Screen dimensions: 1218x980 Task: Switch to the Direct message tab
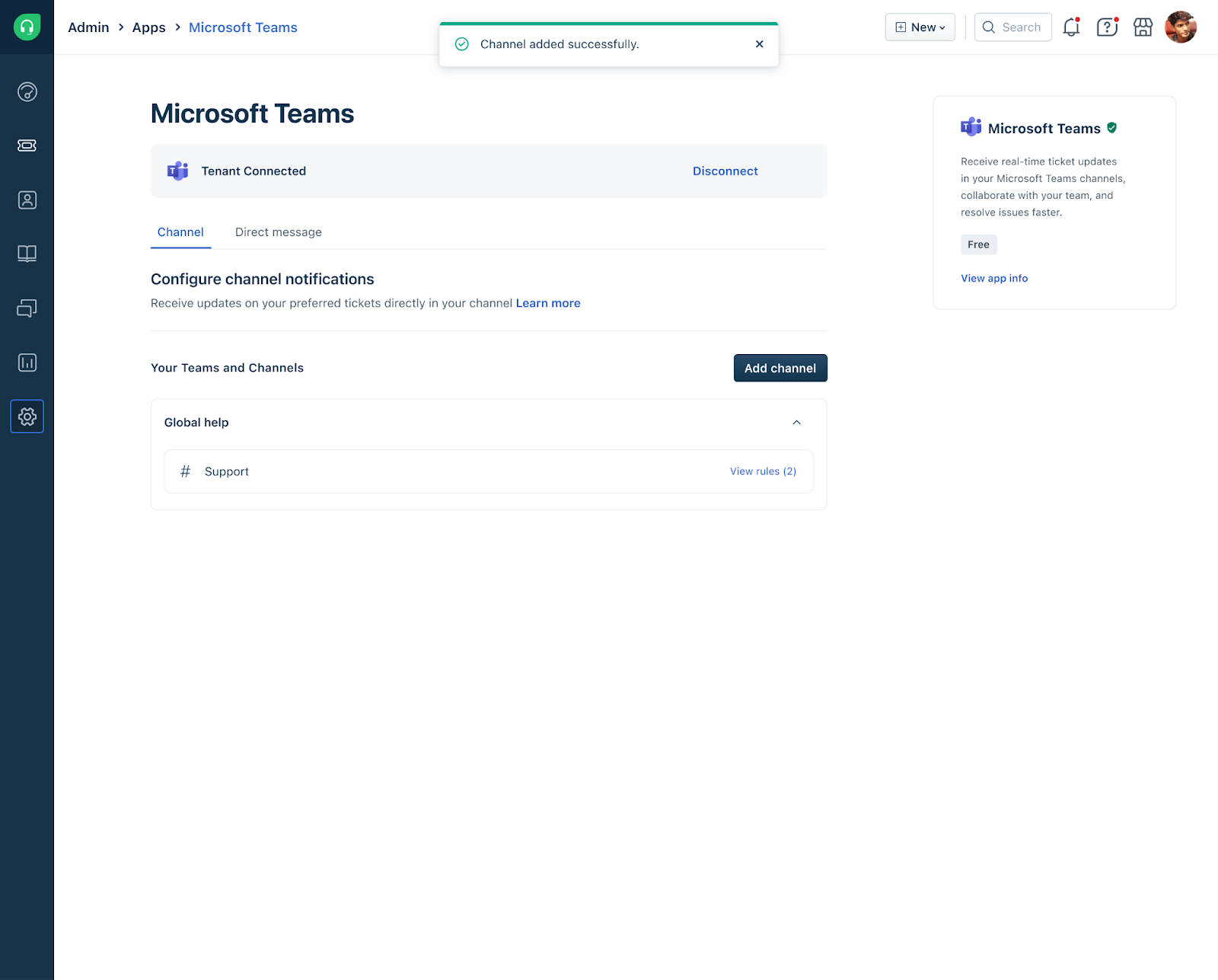pyautogui.click(x=279, y=232)
